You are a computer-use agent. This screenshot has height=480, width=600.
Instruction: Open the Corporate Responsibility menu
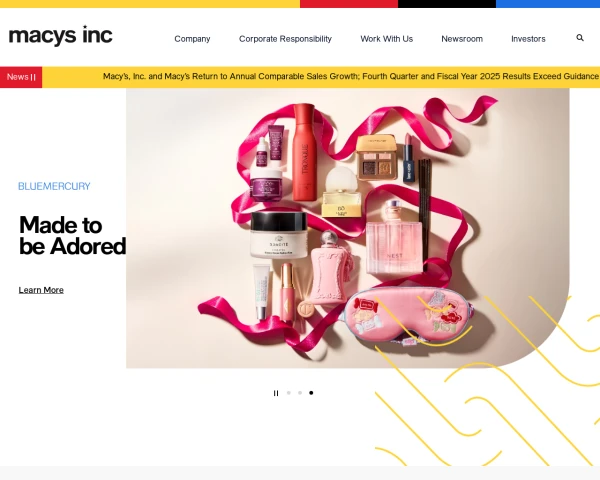coord(285,39)
